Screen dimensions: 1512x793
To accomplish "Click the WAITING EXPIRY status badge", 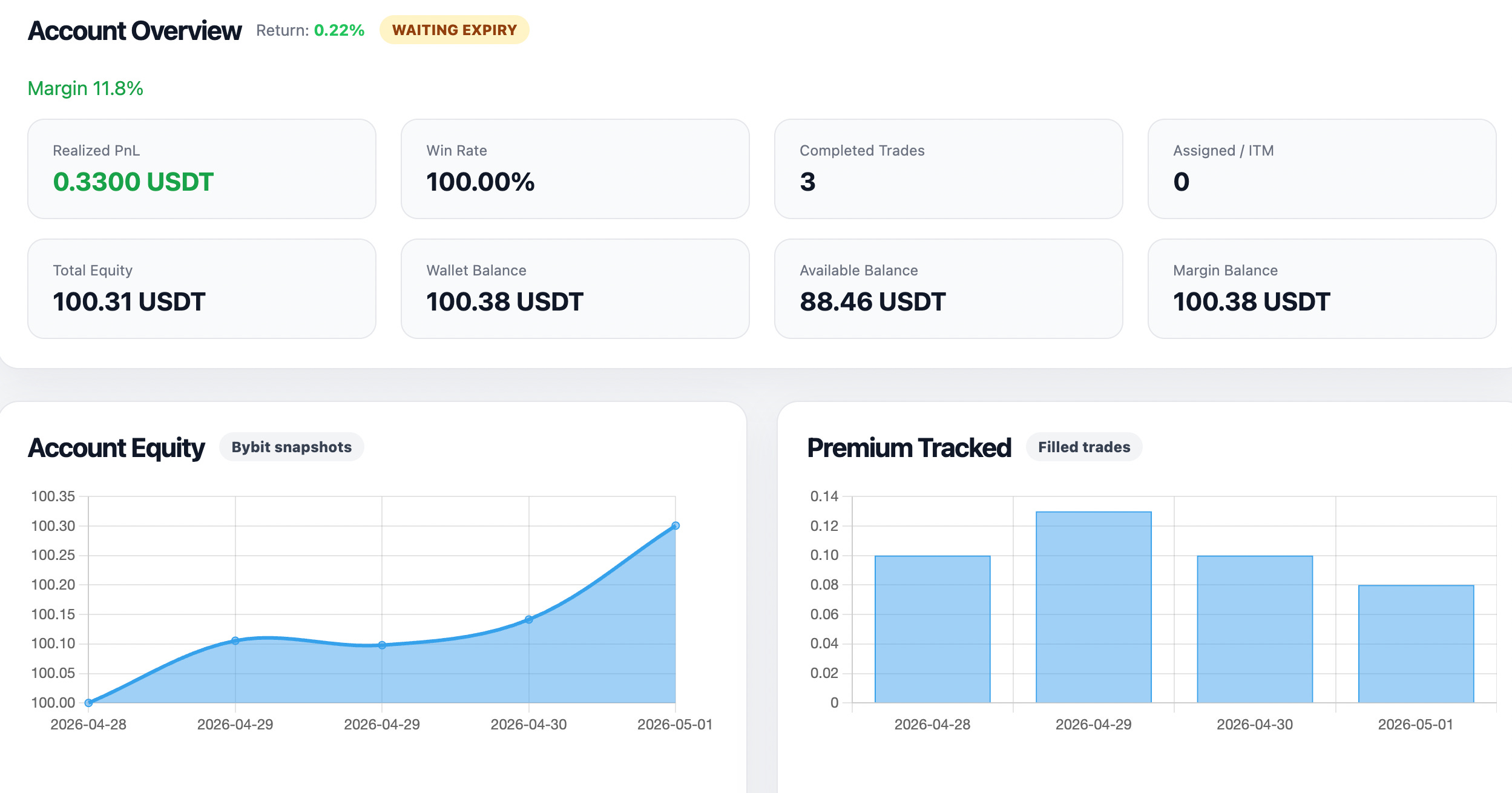I will 454,30.
